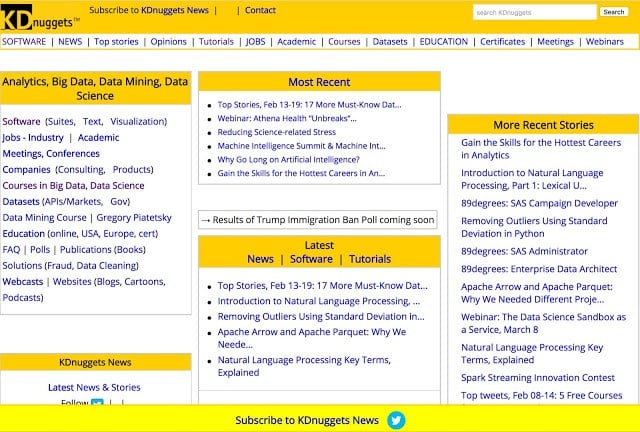Screen dimensions: 640x432
Task: Open Removing Outliers story in More Recent Stories
Action: pos(534,227)
